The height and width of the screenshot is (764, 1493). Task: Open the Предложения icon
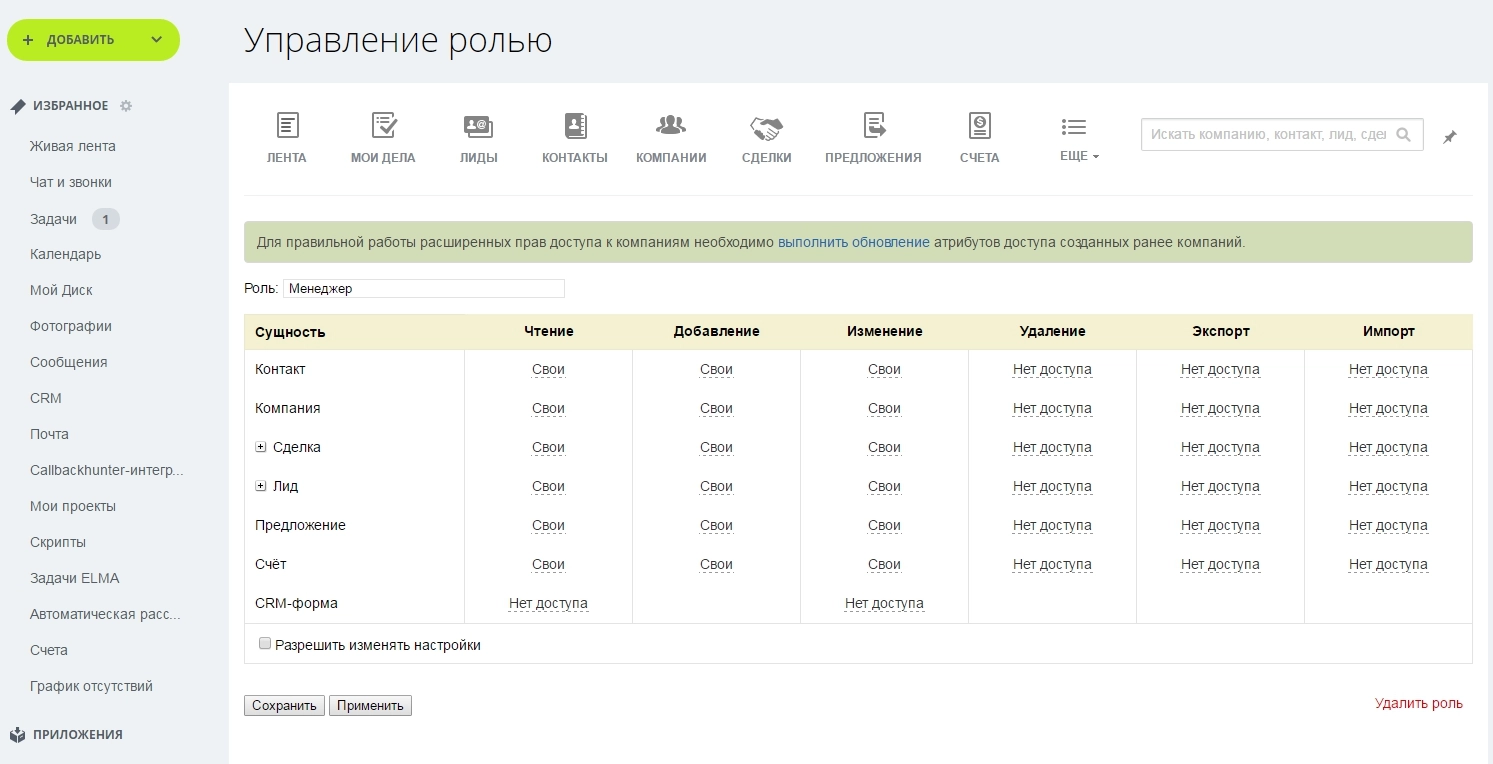pyautogui.click(x=874, y=126)
